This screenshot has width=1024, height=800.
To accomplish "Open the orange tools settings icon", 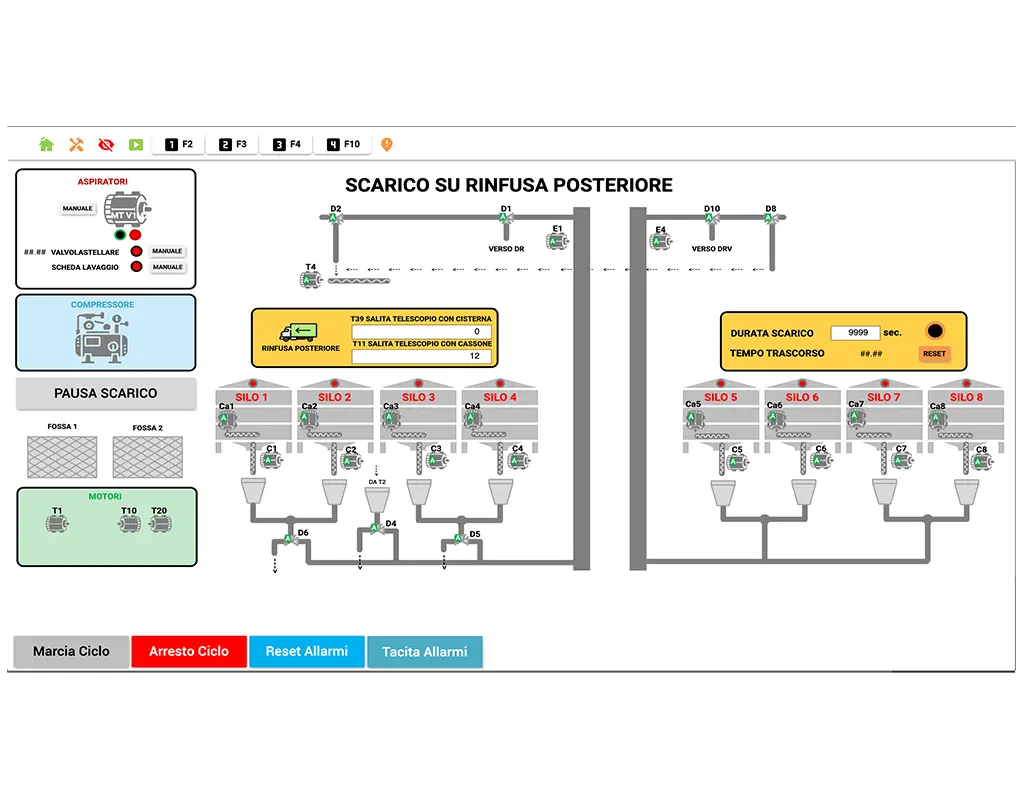I will click(x=76, y=144).
